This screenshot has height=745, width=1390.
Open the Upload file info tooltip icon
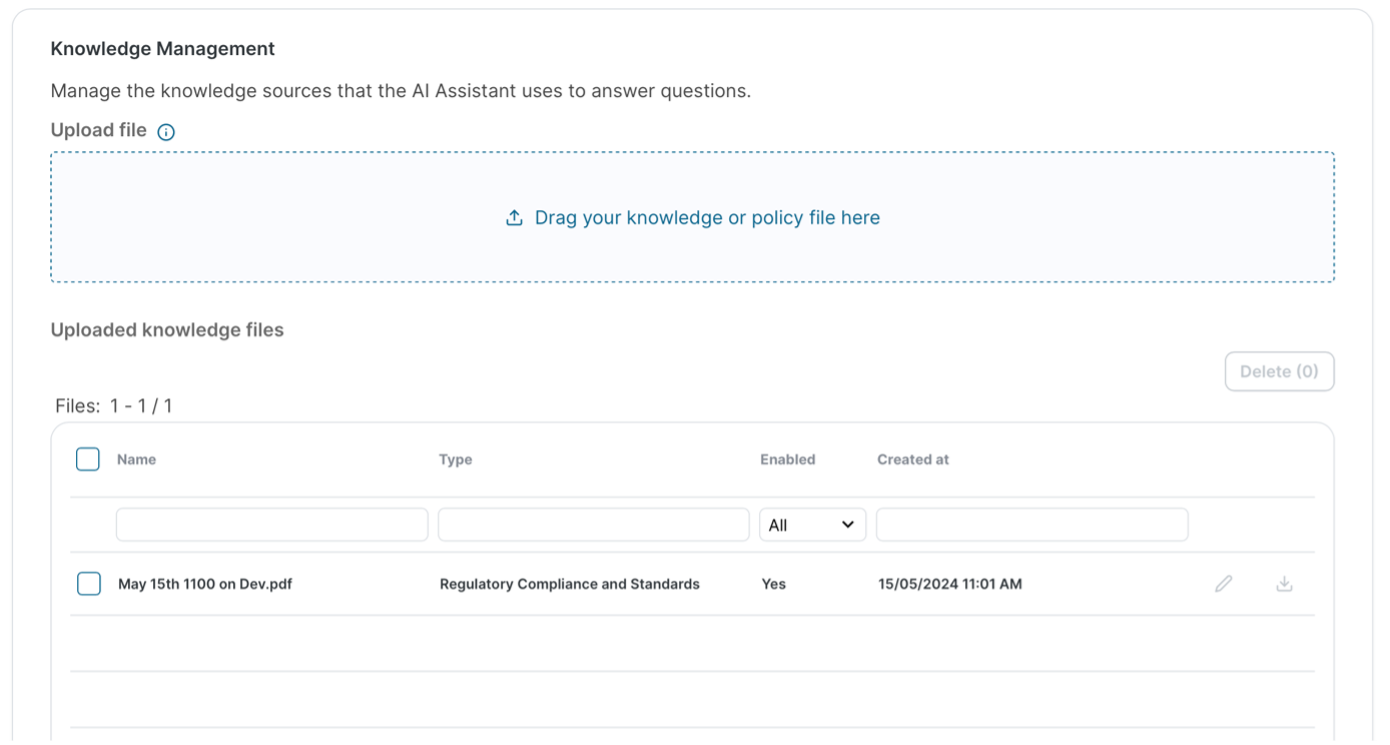pyautogui.click(x=166, y=130)
